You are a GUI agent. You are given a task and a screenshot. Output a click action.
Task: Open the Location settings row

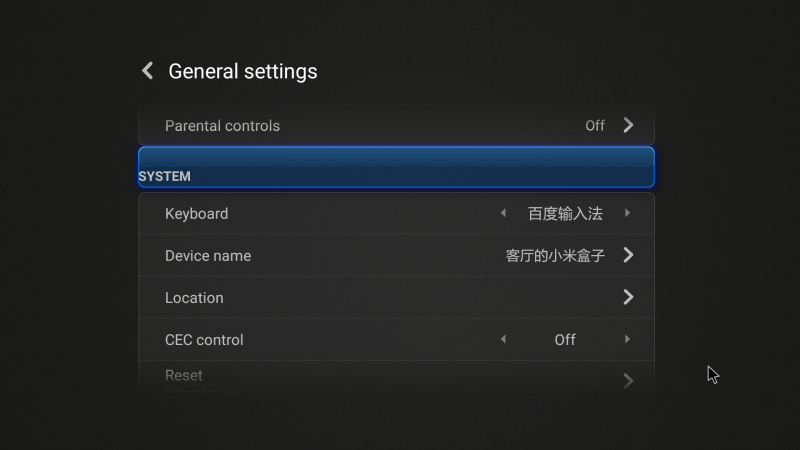tap(194, 298)
